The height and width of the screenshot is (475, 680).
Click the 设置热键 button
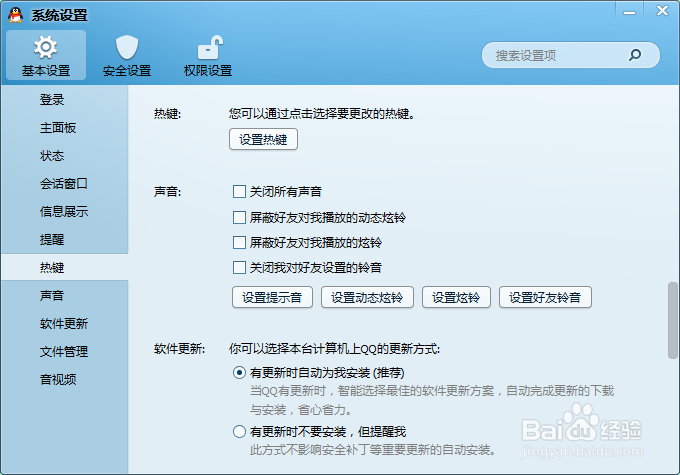pos(263,139)
